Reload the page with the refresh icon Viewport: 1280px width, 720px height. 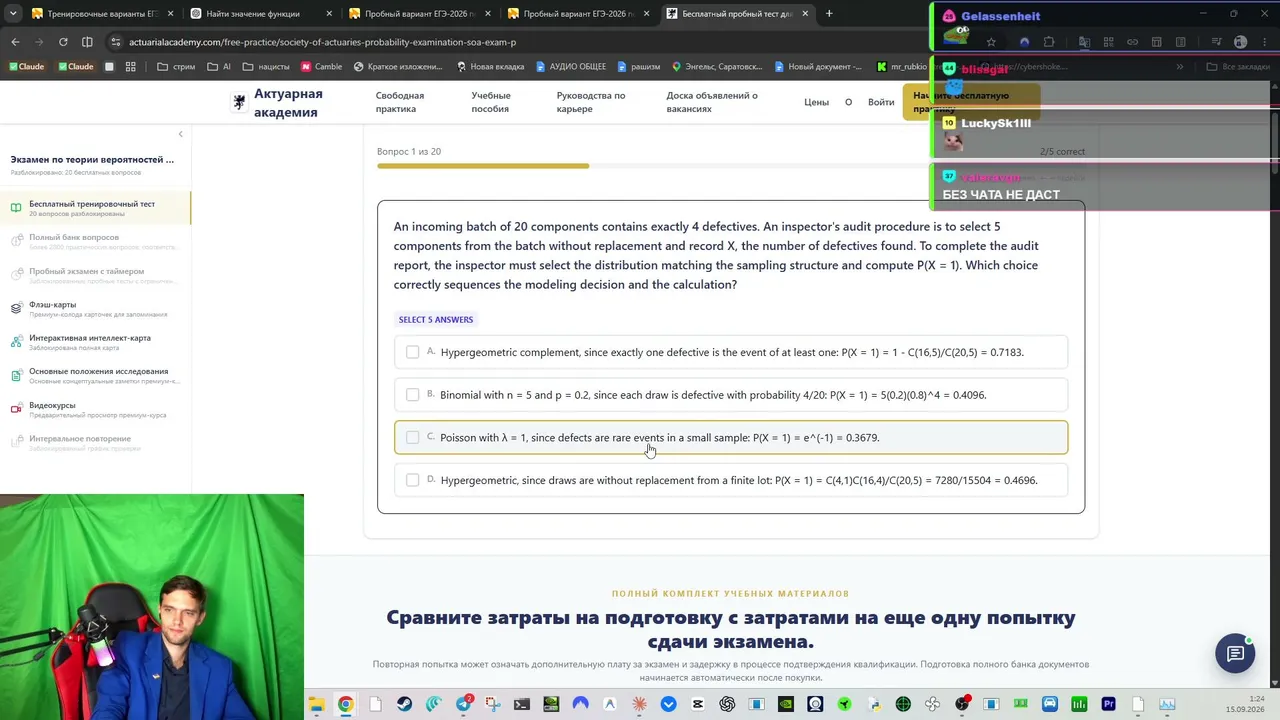(63, 42)
